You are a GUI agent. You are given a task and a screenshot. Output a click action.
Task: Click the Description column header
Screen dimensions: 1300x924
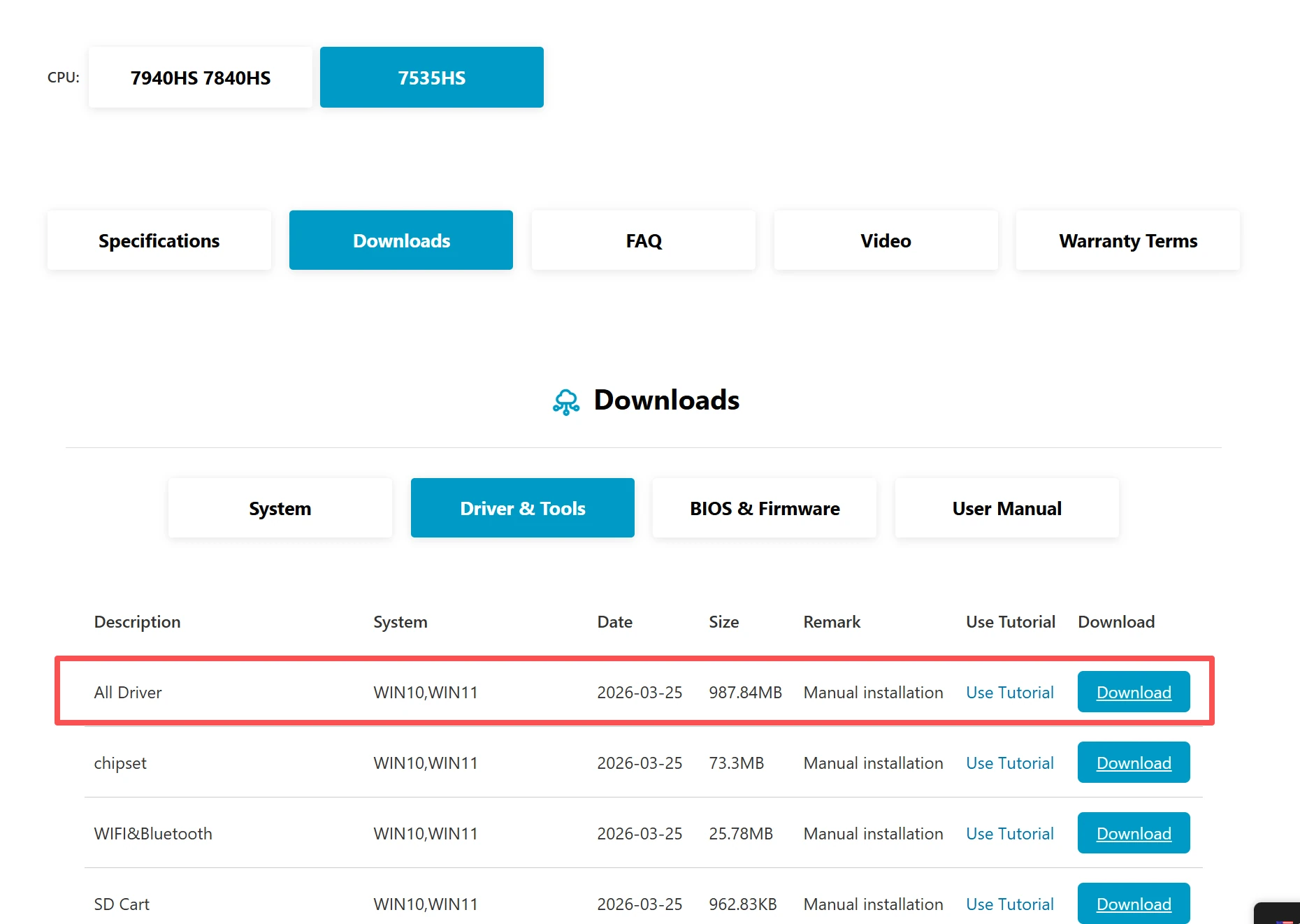tap(137, 622)
